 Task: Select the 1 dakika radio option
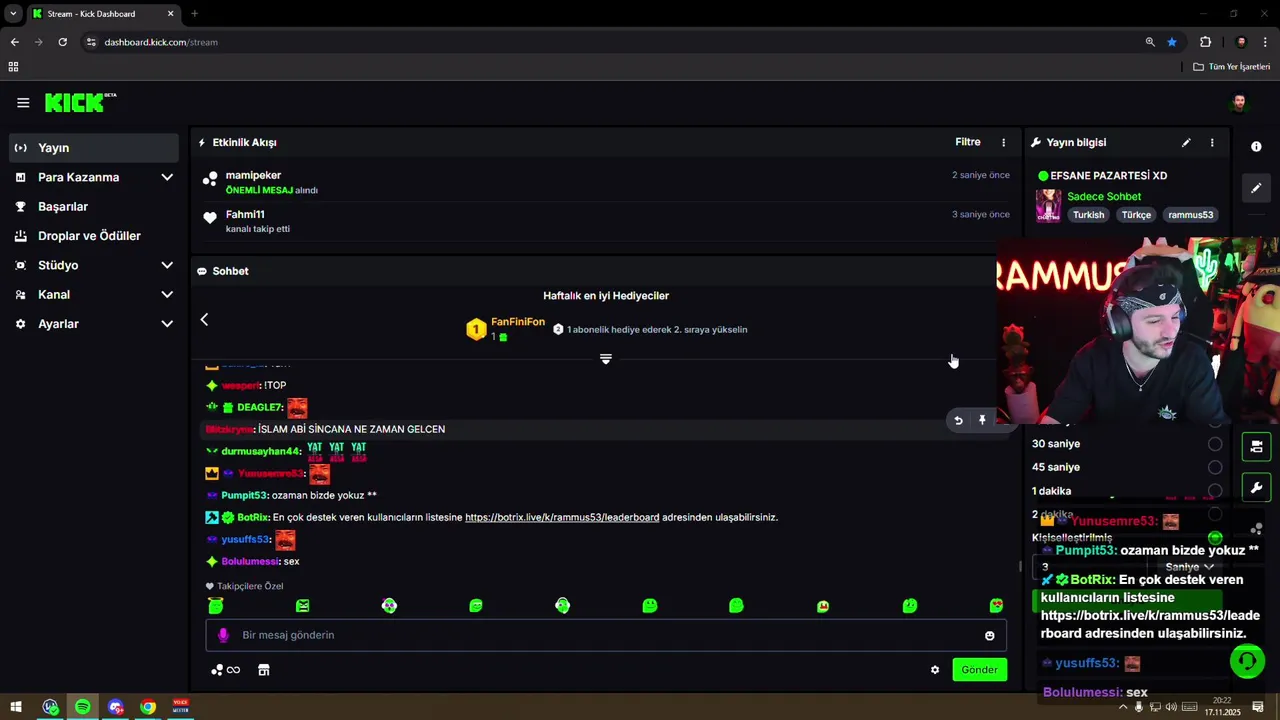tap(1215, 491)
